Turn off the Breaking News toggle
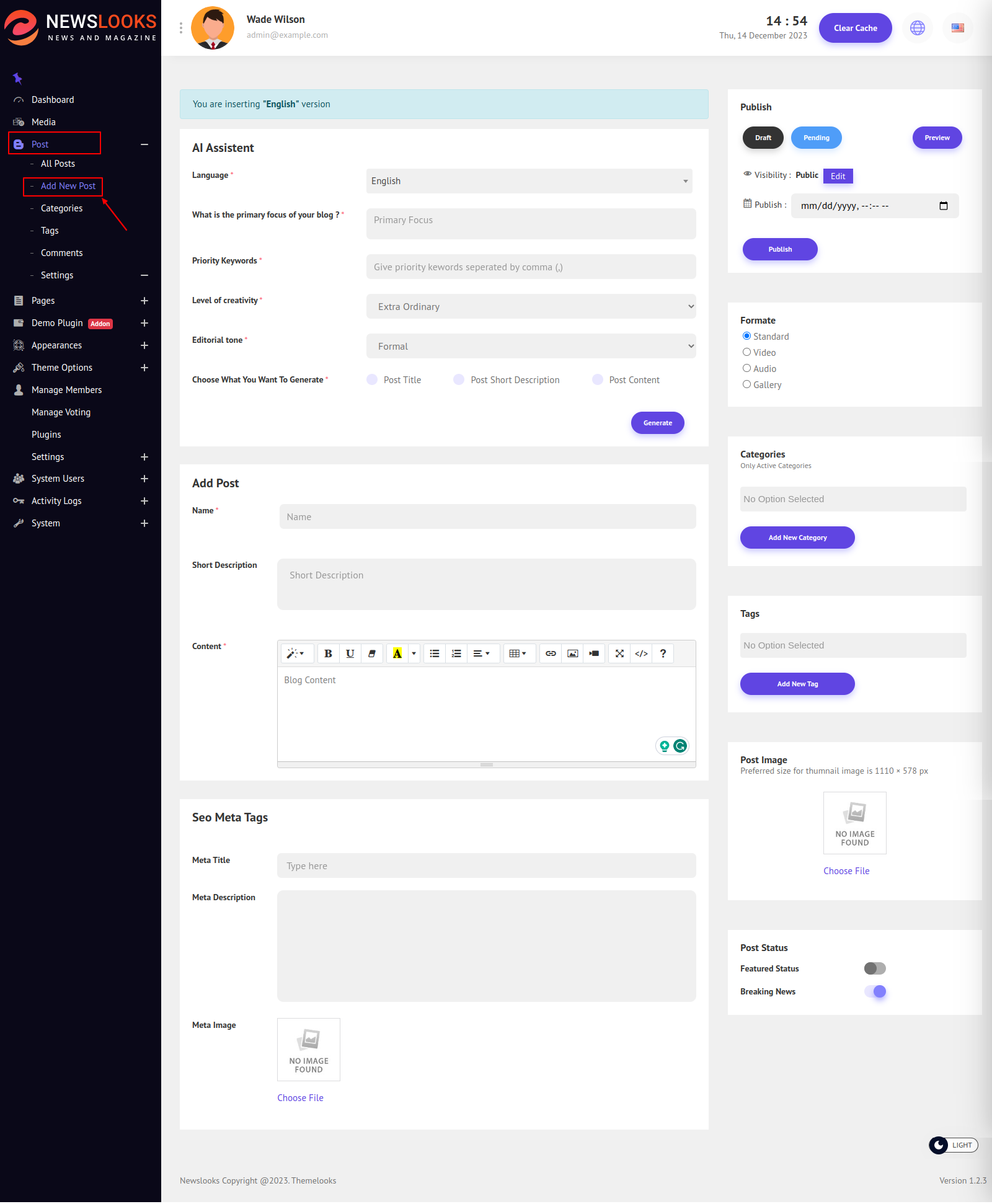This screenshot has width=992, height=1204. click(875, 991)
